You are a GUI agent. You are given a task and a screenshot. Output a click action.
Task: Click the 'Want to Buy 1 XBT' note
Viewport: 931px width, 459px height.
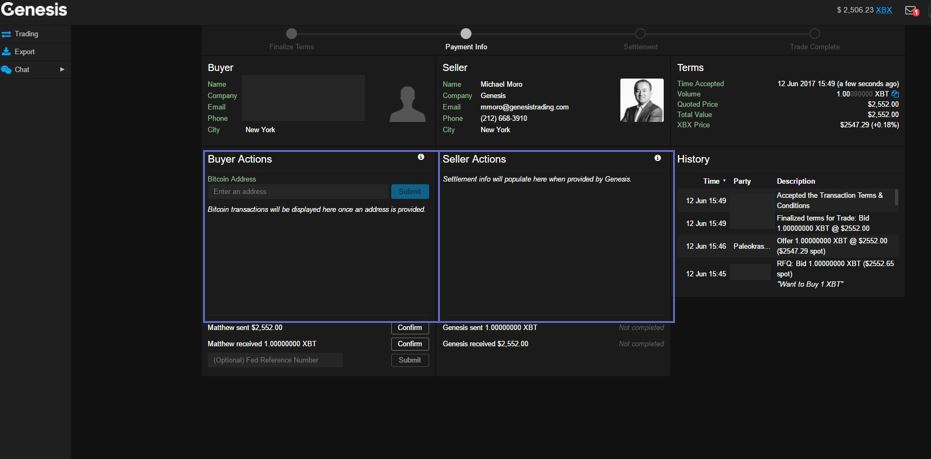(x=809, y=284)
